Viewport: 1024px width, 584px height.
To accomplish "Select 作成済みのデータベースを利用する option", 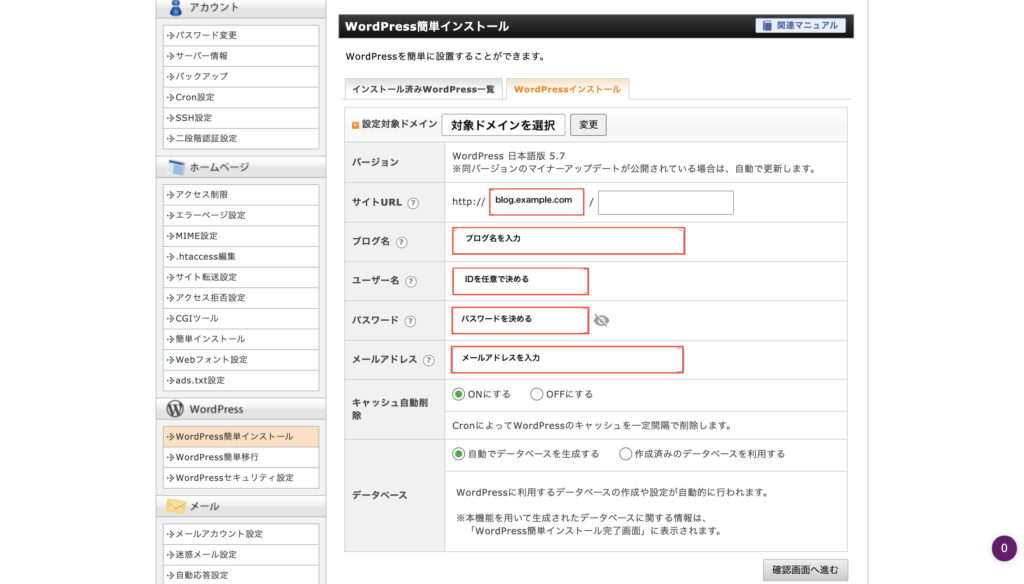I will [626, 454].
